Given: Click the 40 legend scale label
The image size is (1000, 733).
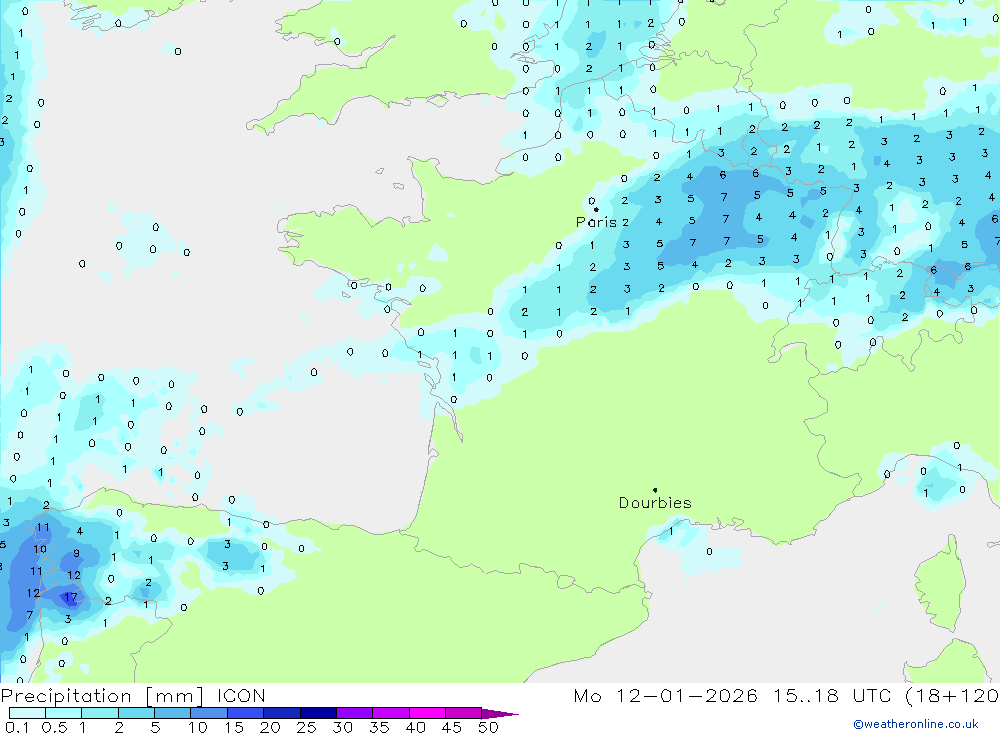Looking at the screenshot, I should coord(416,727).
